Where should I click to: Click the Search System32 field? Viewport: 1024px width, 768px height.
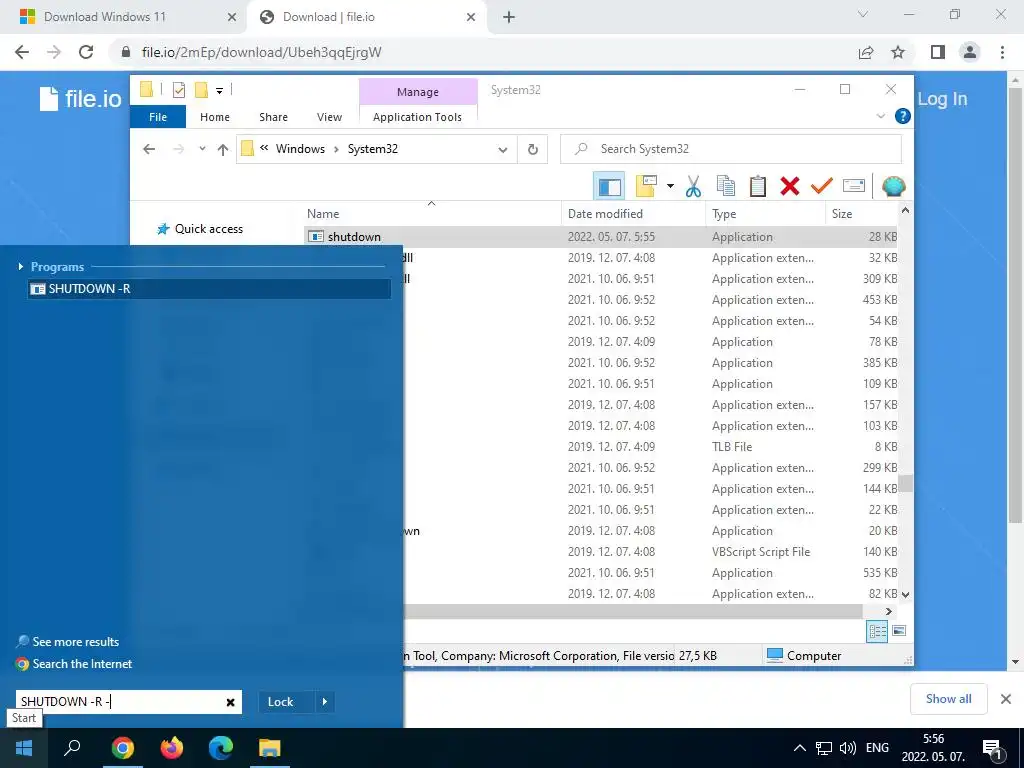point(731,149)
